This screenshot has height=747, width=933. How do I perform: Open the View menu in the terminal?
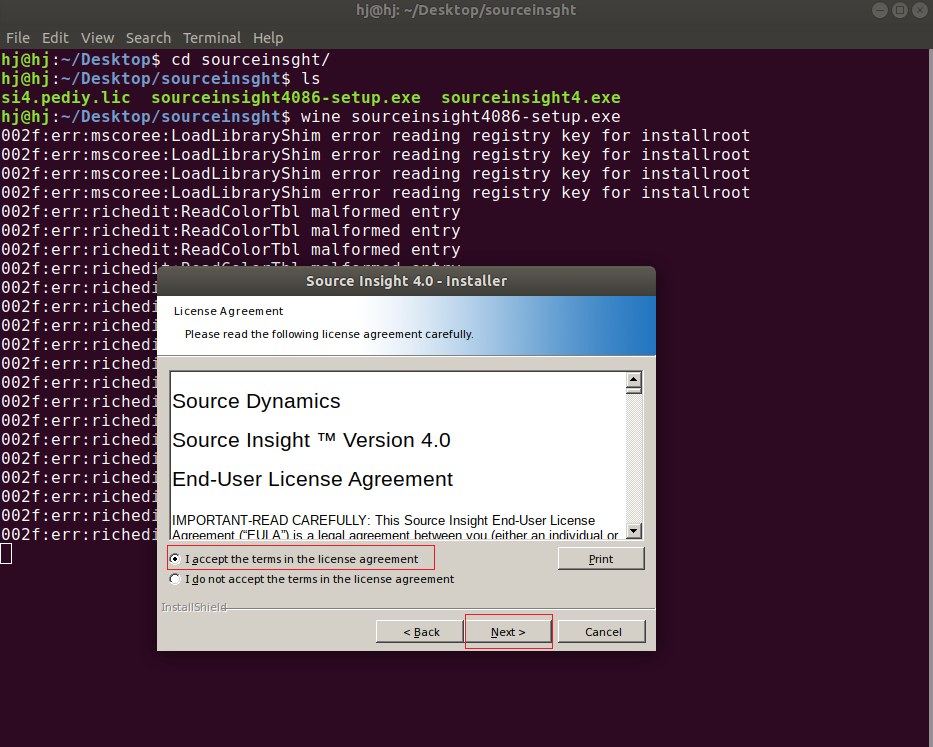tap(97, 37)
